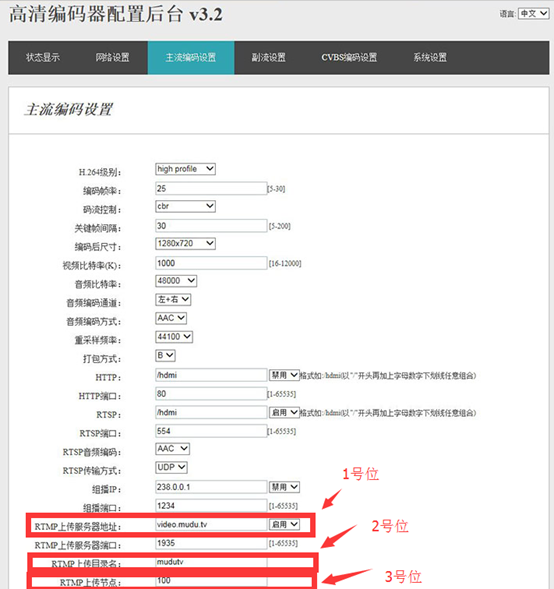Viewport: 554px width, 589px height.
Task: Toggle the HTTP 禁用 enable dropdown
Action: [284, 375]
